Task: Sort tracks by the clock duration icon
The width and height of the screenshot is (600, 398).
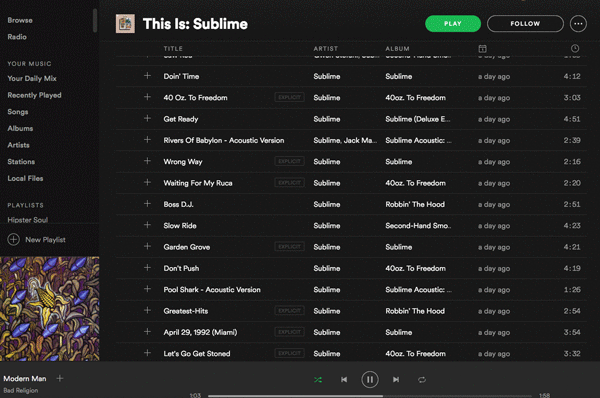Action: [575, 48]
